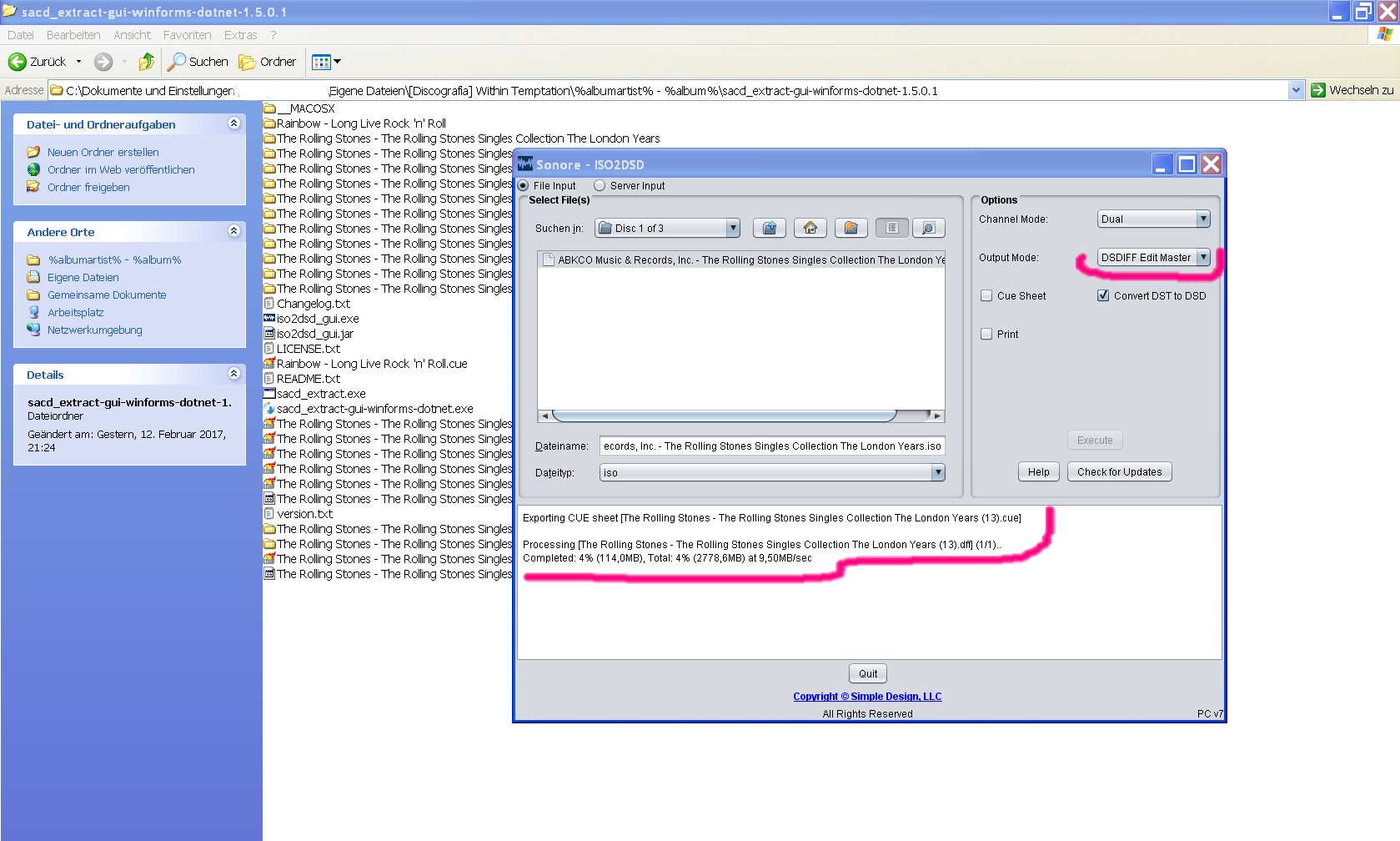Enable the Print checkbox

(986, 334)
